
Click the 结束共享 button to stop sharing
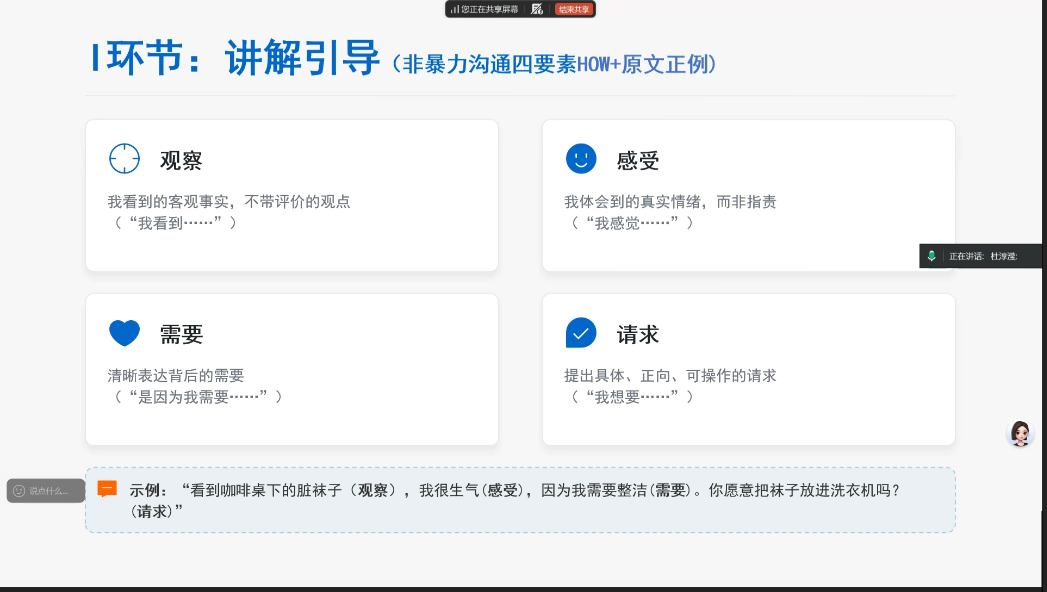tap(574, 9)
